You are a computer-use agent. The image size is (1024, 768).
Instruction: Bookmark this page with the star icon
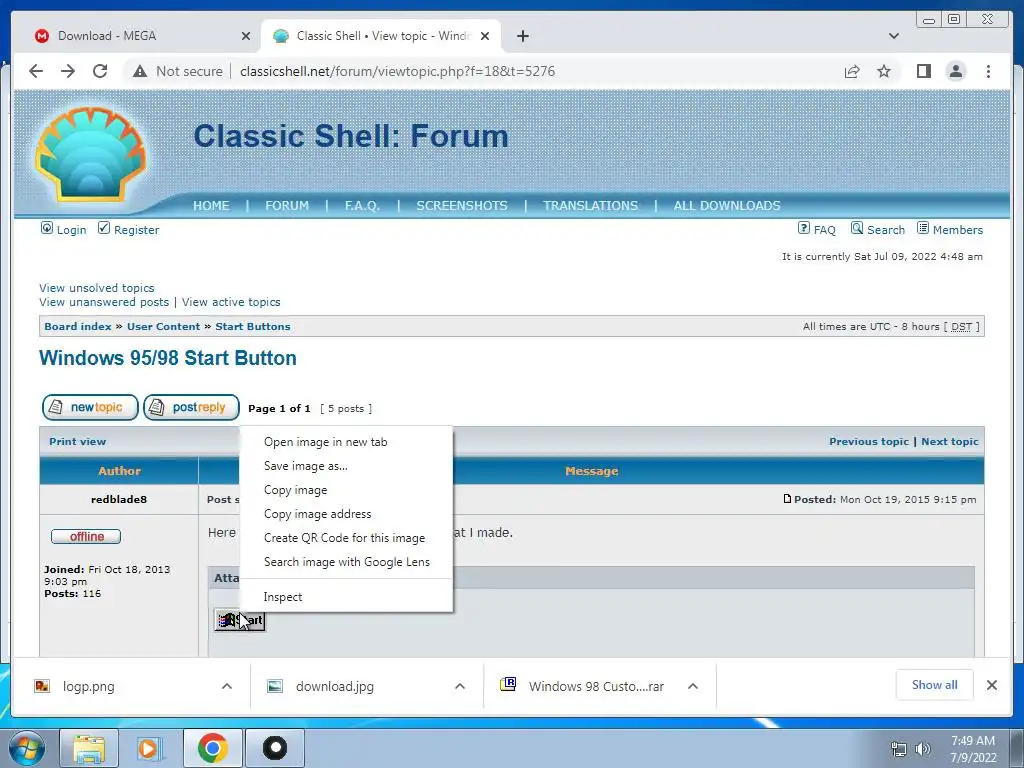coord(884,71)
